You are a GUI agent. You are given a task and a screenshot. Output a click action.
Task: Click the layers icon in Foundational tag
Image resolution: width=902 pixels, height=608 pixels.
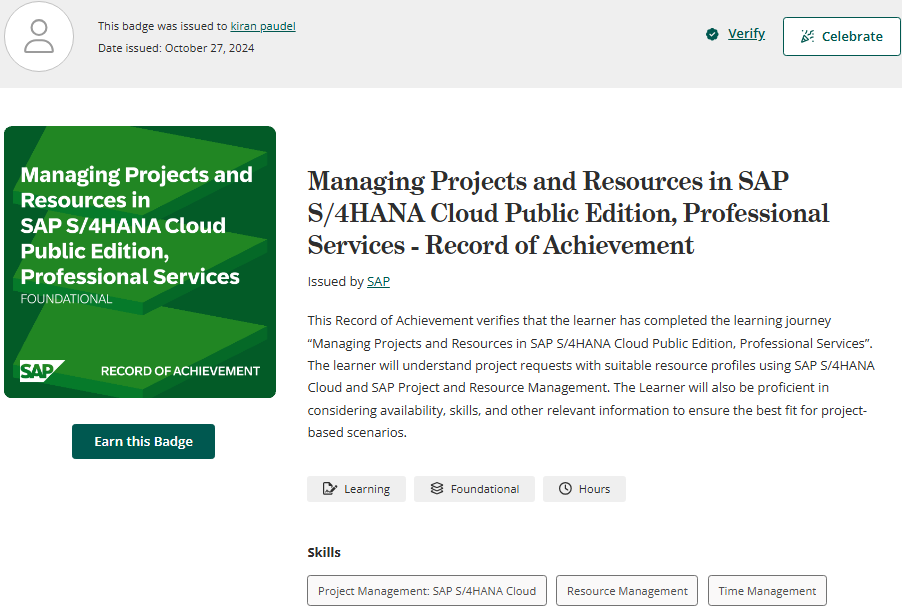(436, 489)
